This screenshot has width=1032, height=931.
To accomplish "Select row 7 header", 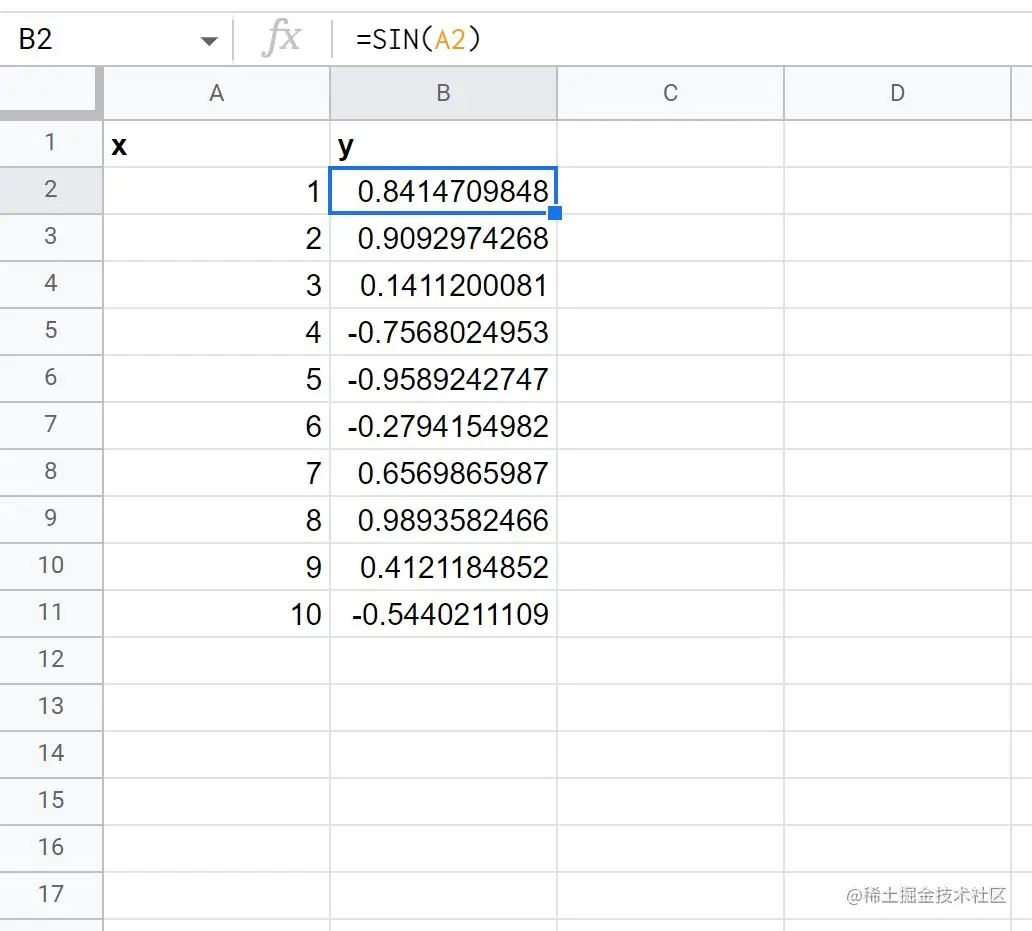I will 51,425.
